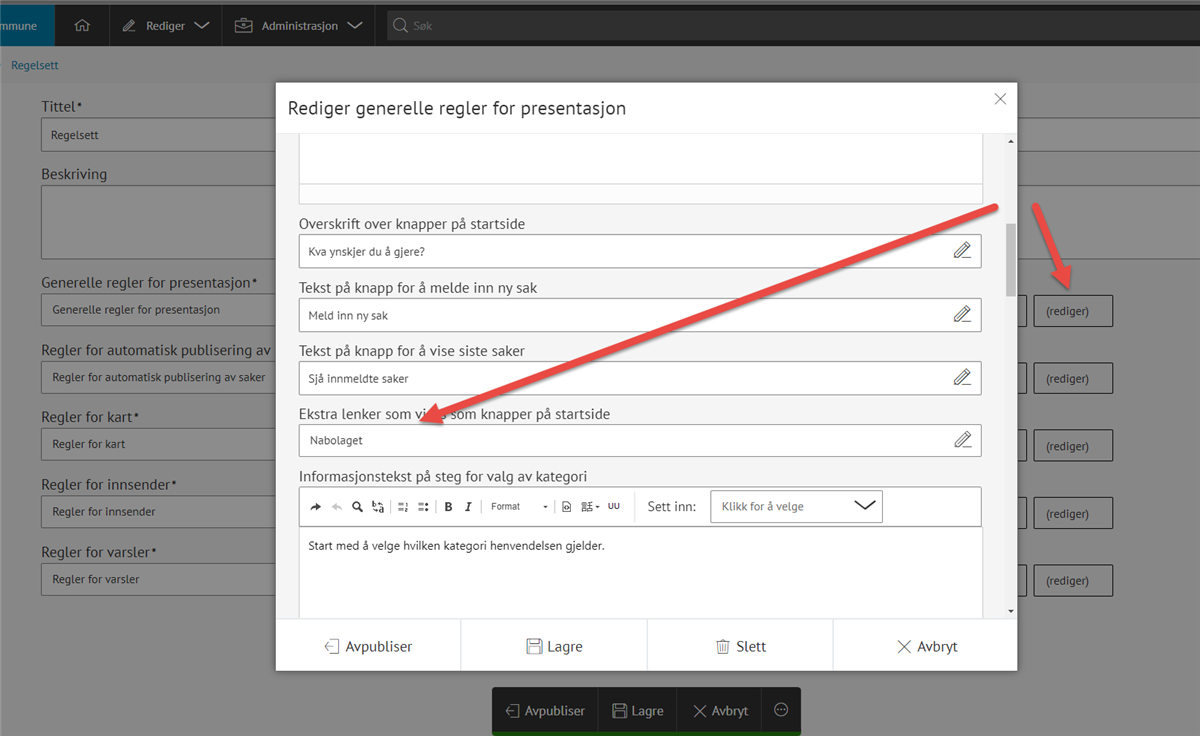
Task: Insert a bulleted list in editor
Action: tap(423, 507)
